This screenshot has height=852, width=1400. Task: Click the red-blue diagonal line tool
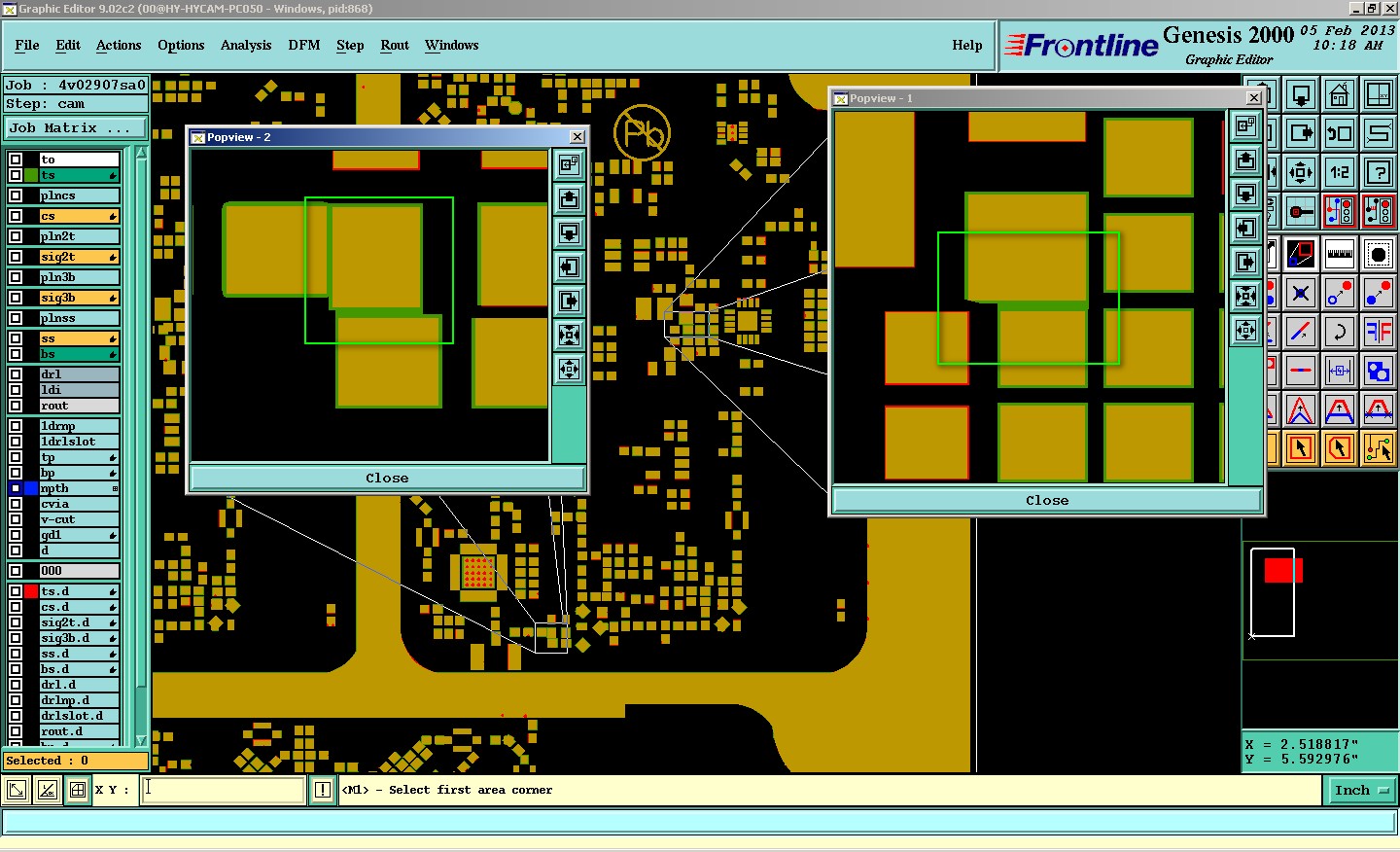tap(1301, 332)
